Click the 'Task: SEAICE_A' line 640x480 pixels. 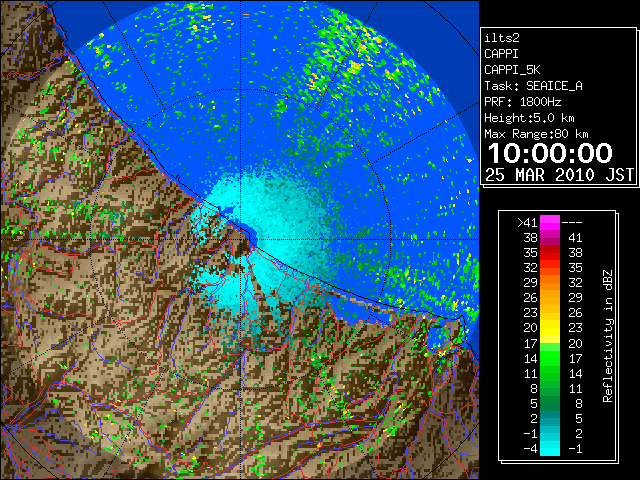[x=533, y=86]
